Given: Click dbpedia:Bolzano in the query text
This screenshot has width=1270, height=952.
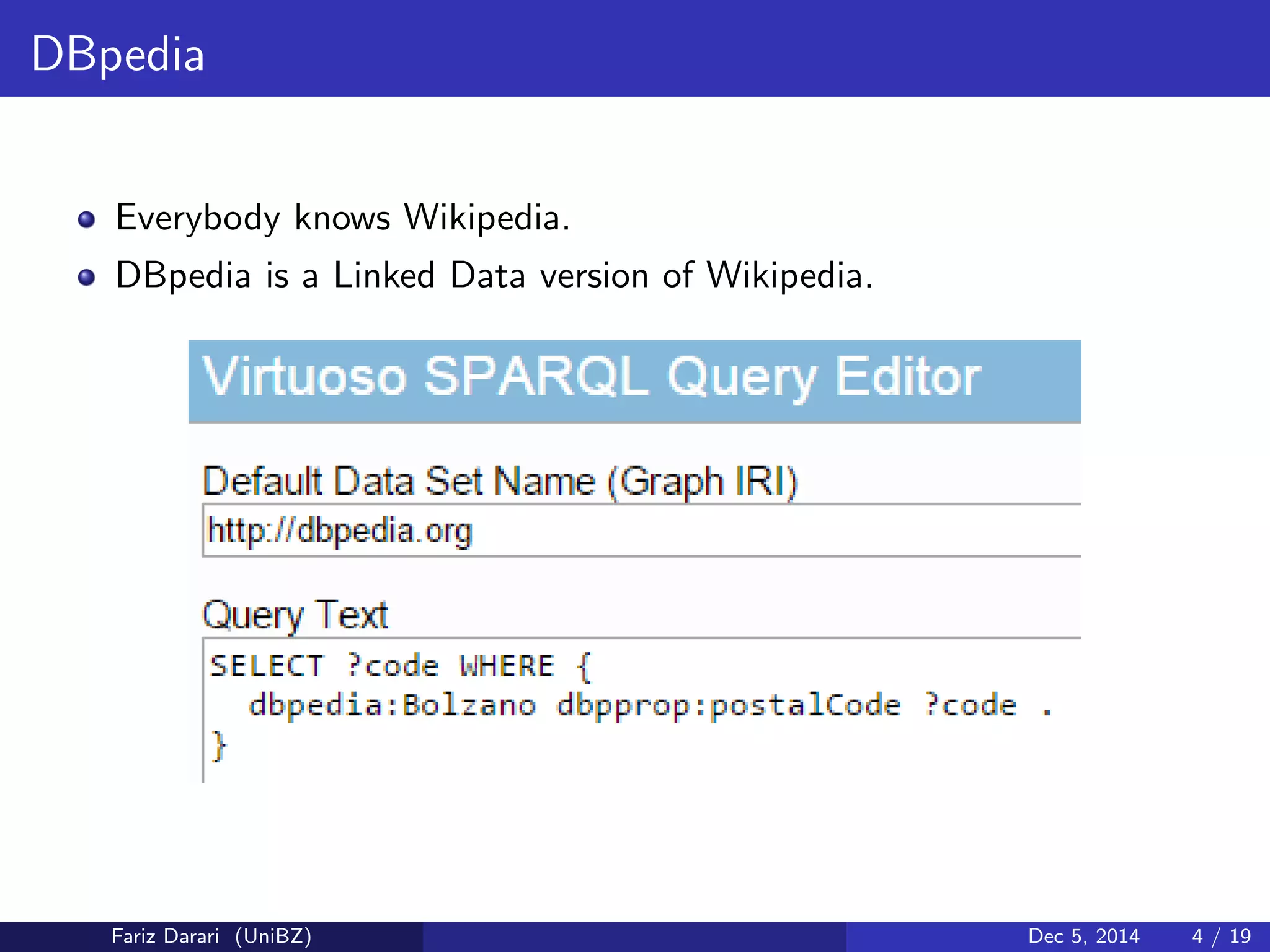Looking at the screenshot, I should [x=392, y=705].
